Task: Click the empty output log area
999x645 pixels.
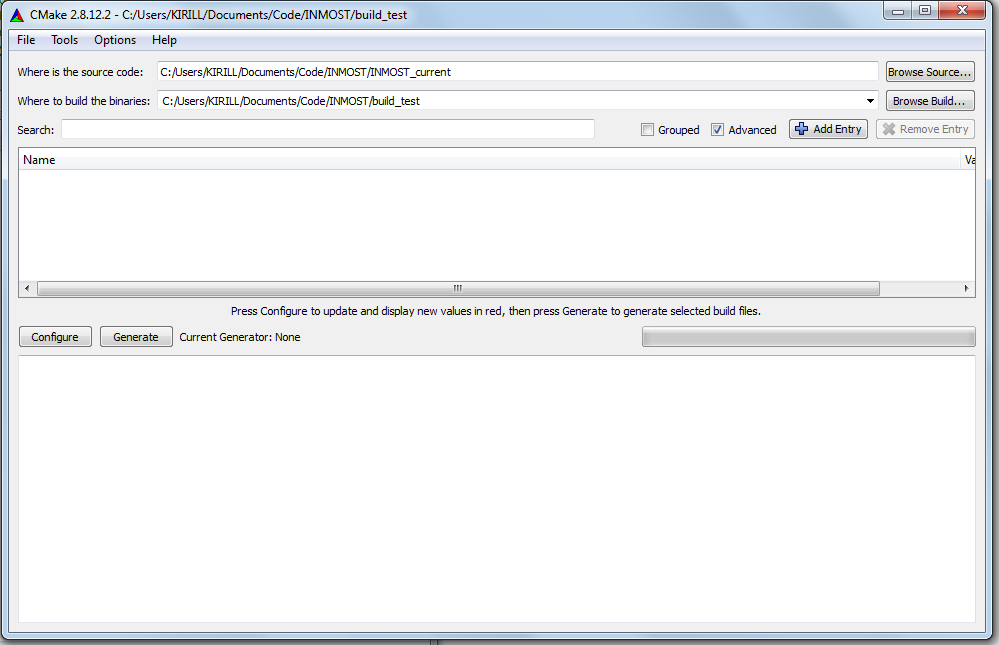Action: (x=497, y=489)
